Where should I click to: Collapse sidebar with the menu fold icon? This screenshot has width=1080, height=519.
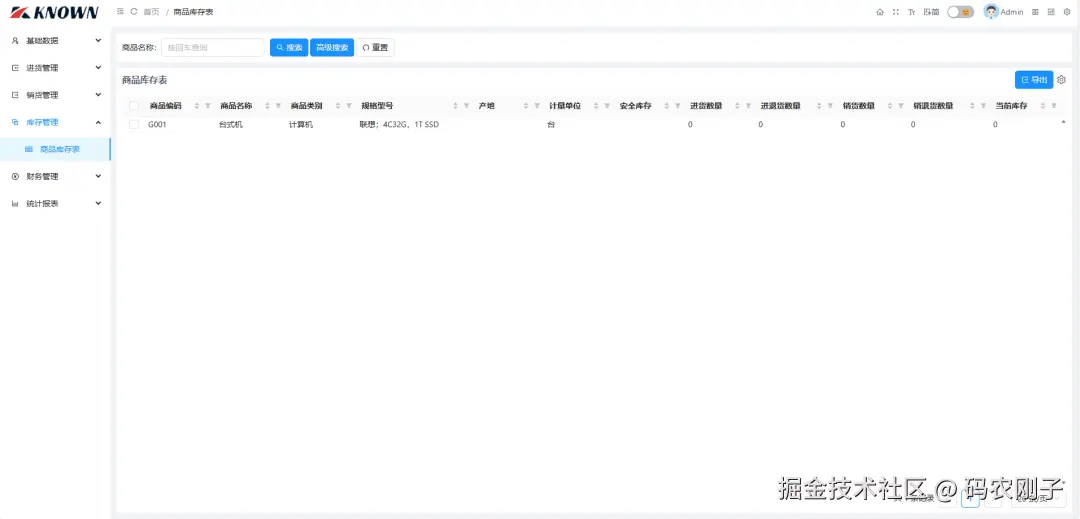click(x=121, y=12)
